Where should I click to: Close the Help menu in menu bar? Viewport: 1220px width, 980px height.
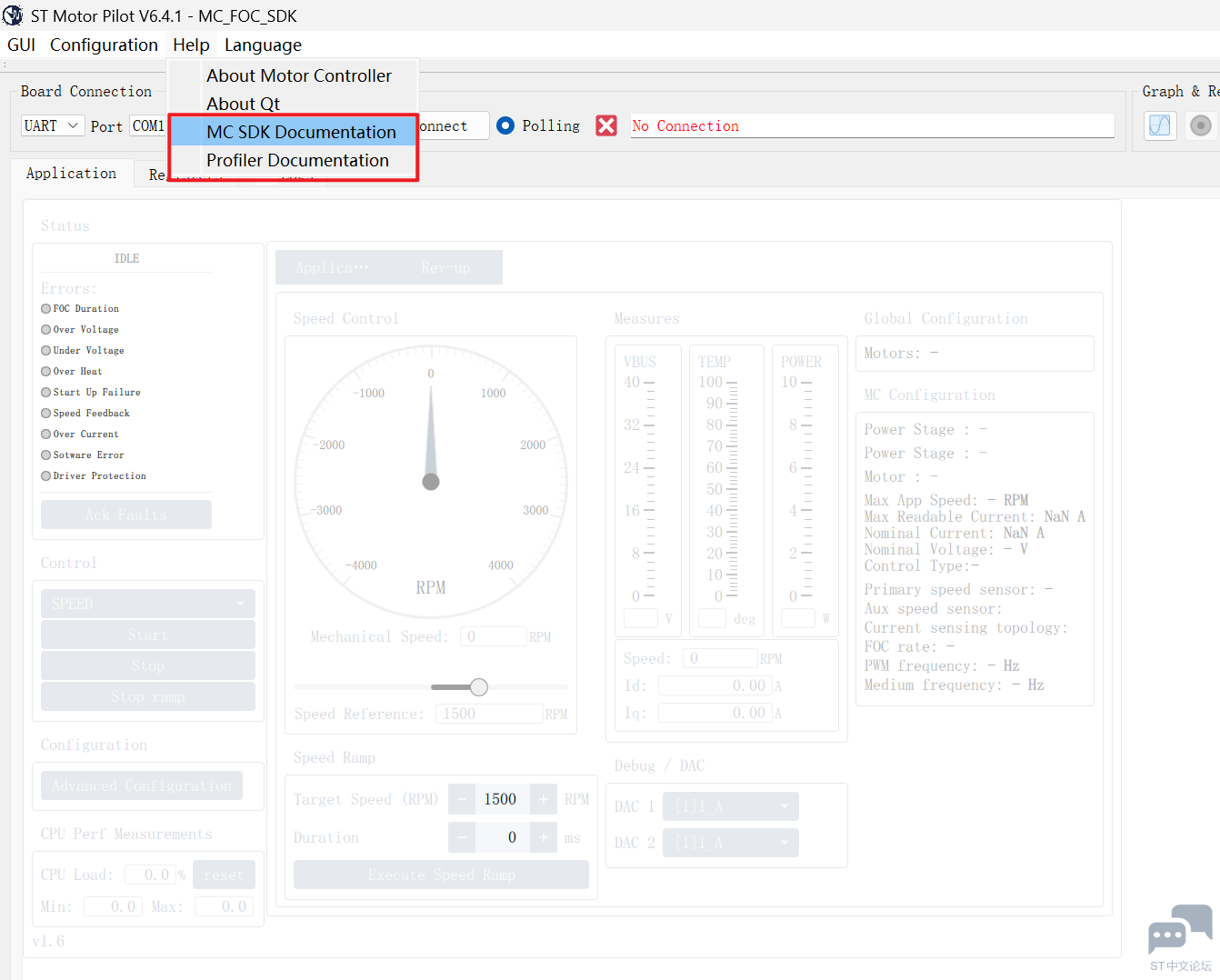click(191, 45)
